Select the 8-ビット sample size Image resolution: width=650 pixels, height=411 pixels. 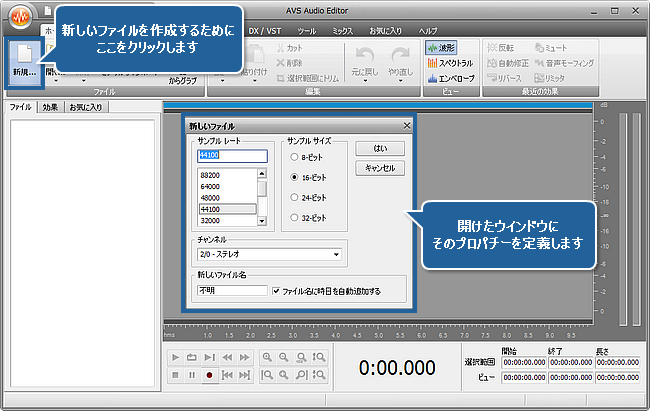294,157
